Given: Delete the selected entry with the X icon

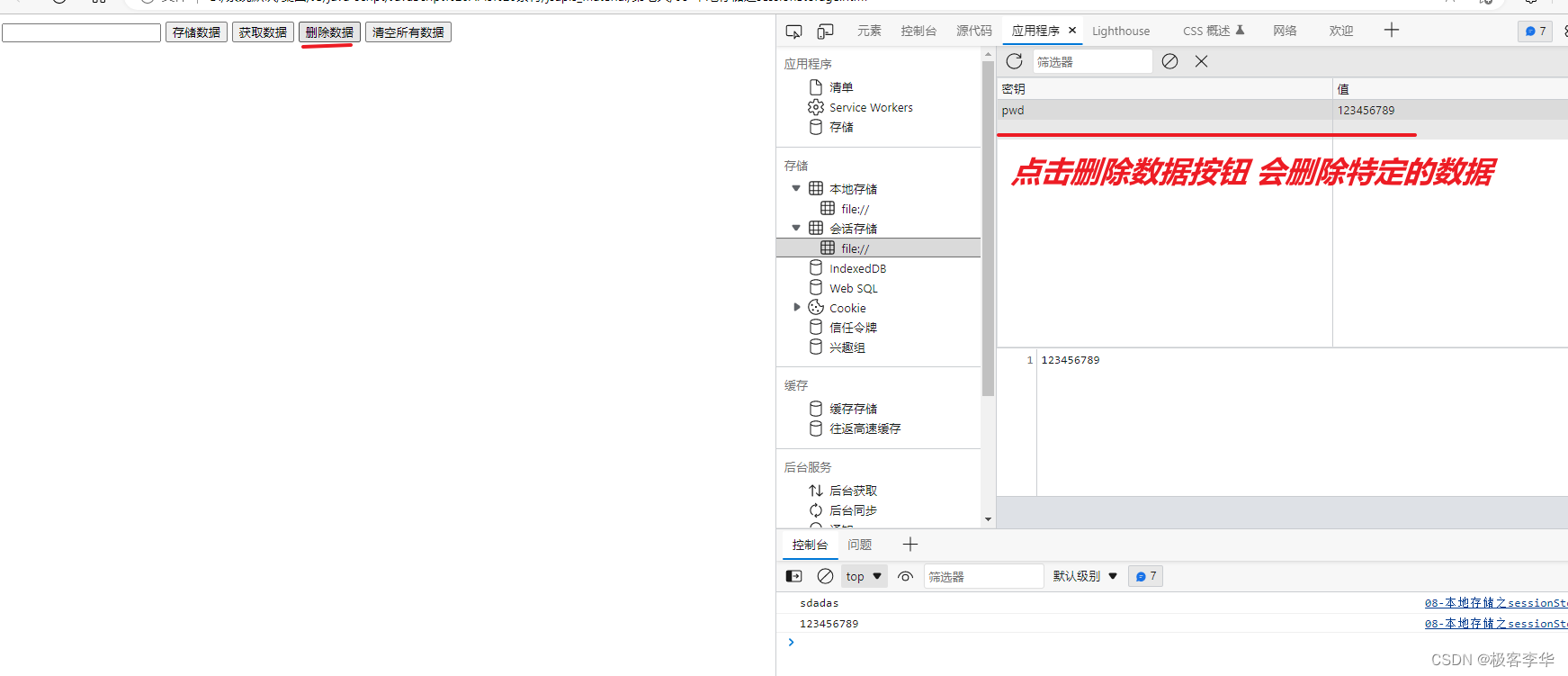Looking at the screenshot, I should click(1201, 61).
